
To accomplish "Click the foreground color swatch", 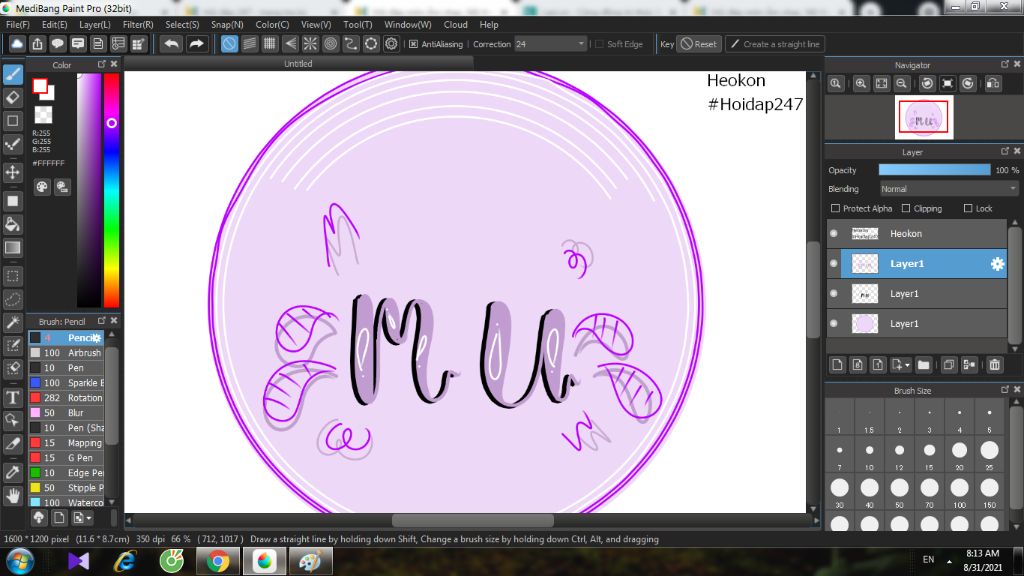I will (x=40, y=86).
